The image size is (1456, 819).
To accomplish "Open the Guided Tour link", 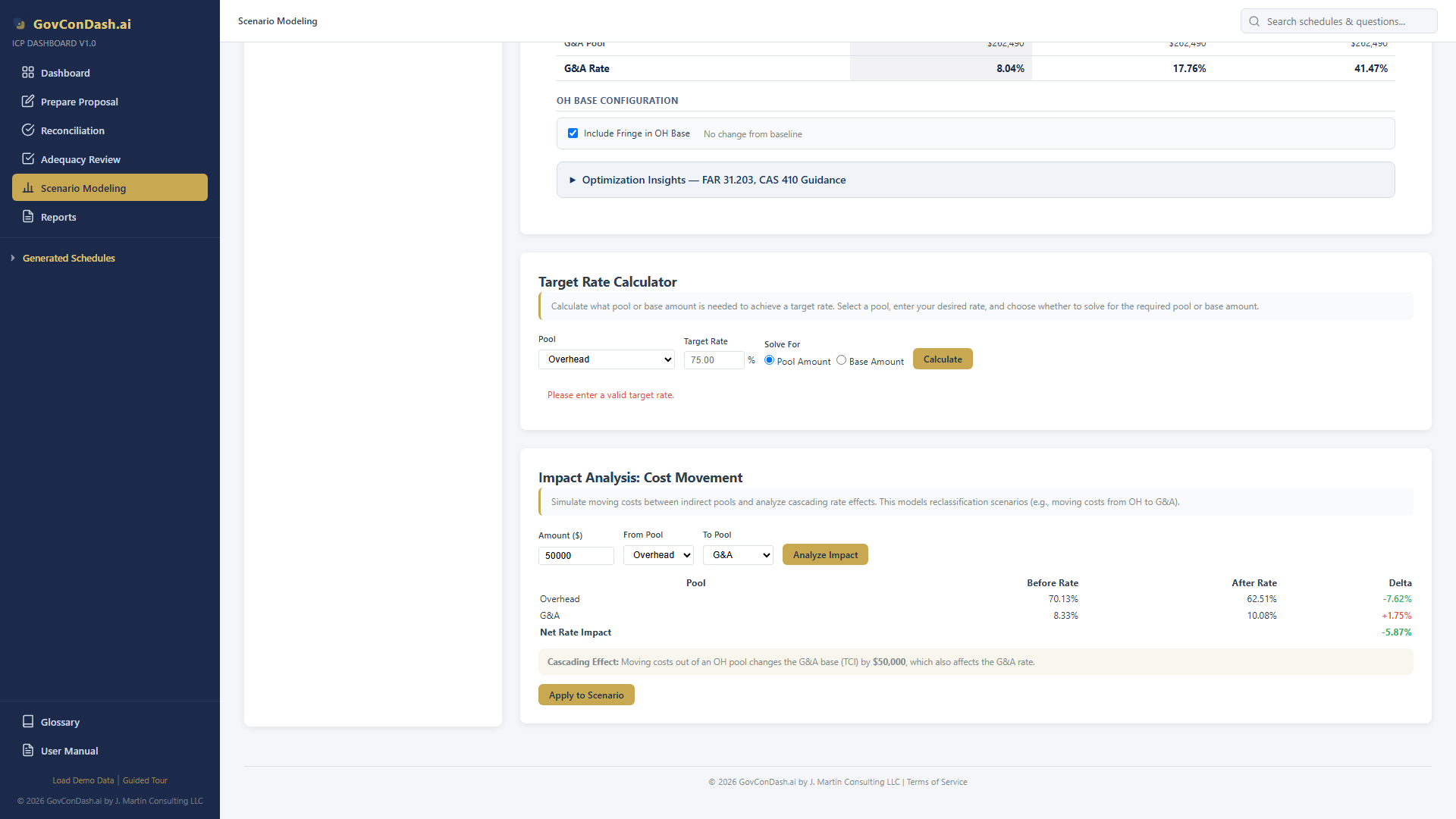I will coord(145,780).
